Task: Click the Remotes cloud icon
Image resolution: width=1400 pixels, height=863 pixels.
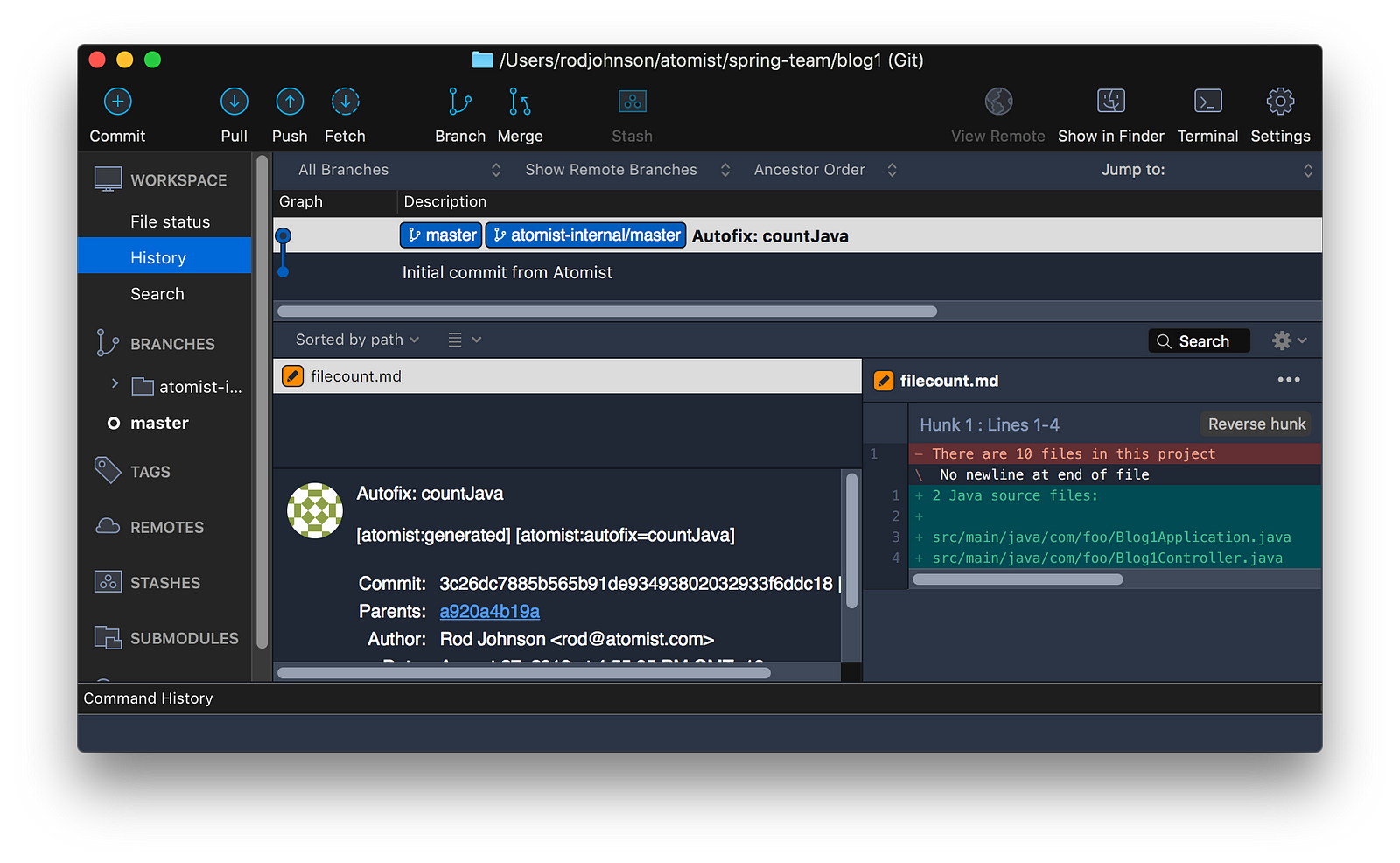Action: pyautogui.click(x=108, y=526)
